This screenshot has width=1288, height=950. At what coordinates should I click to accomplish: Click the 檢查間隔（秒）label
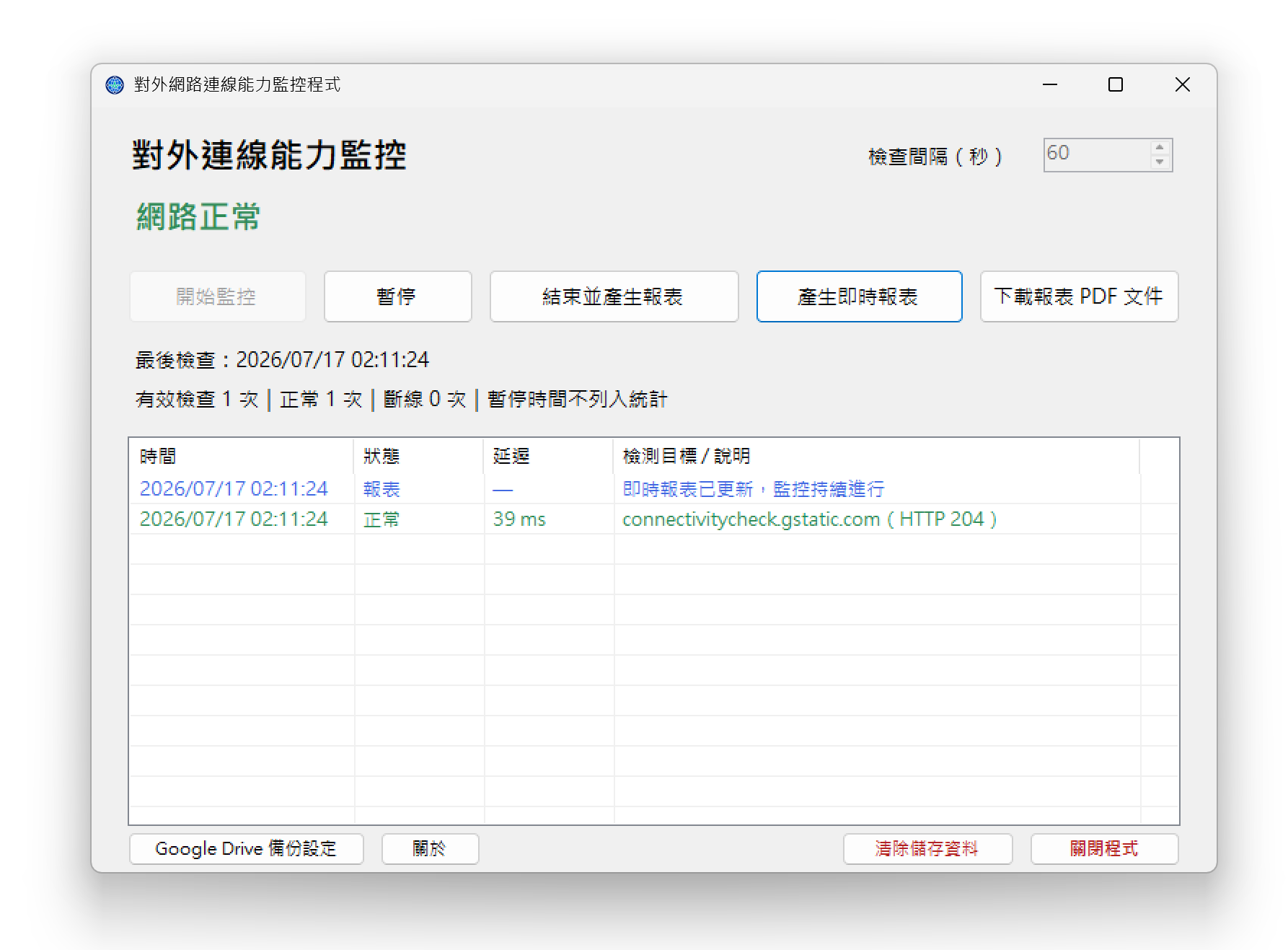[935, 157]
